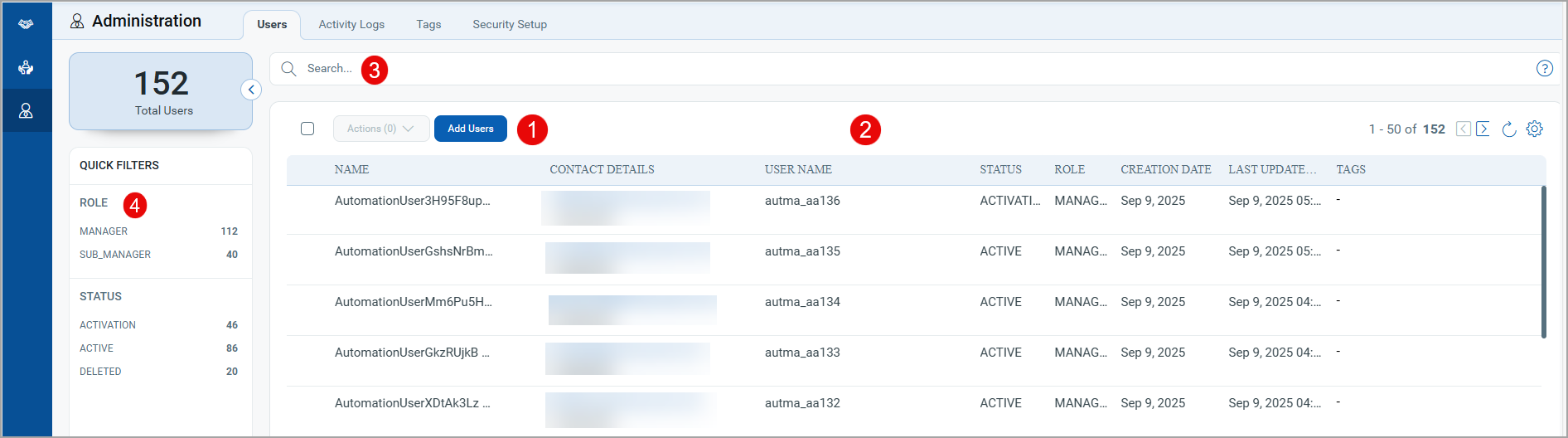The width and height of the screenshot is (1568, 438).
Task: Click username autma_aa135
Action: (x=802, y=251)
